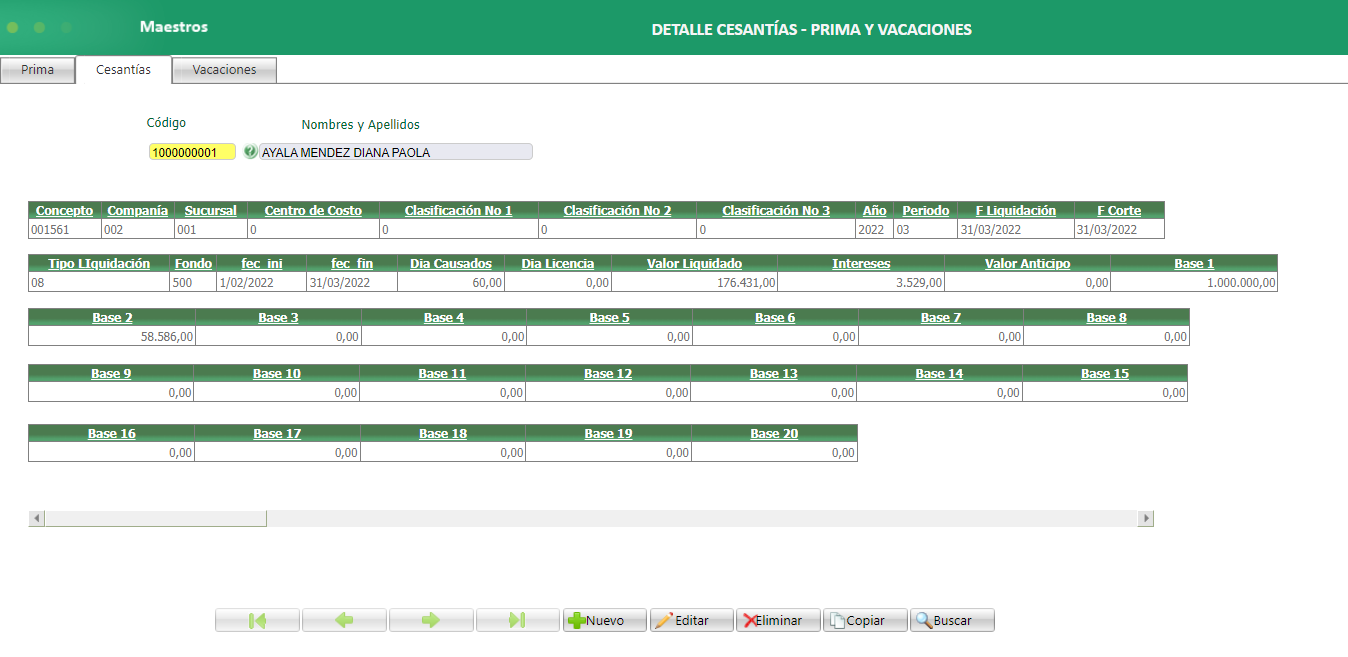Click the Base 9 header
The image size is (1348, 657).
(x=111, y=373)
